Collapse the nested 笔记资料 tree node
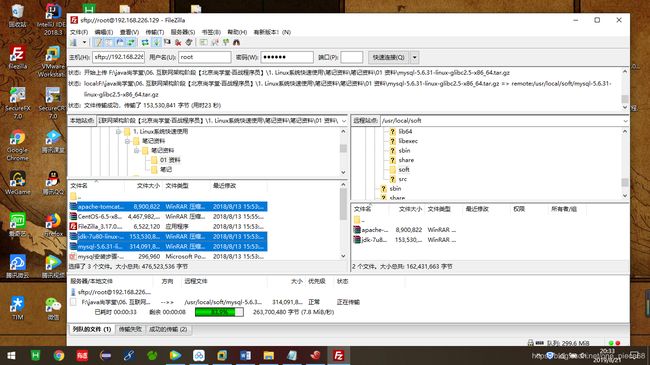Viewport: 650px width, 365px height. click(136, 151)
